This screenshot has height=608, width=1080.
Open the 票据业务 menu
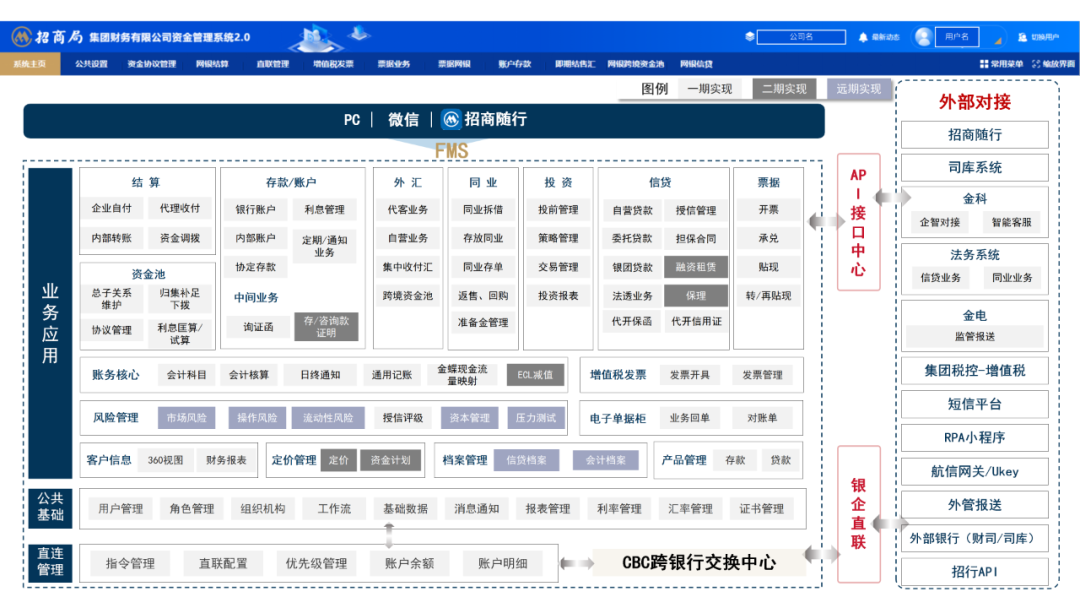coord(394,64)
